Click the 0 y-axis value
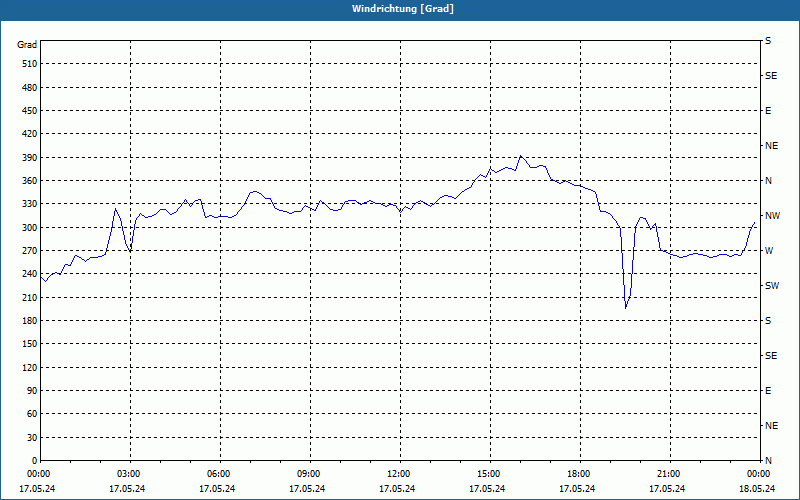Screen dimensions: 800x500 [35, 461]
